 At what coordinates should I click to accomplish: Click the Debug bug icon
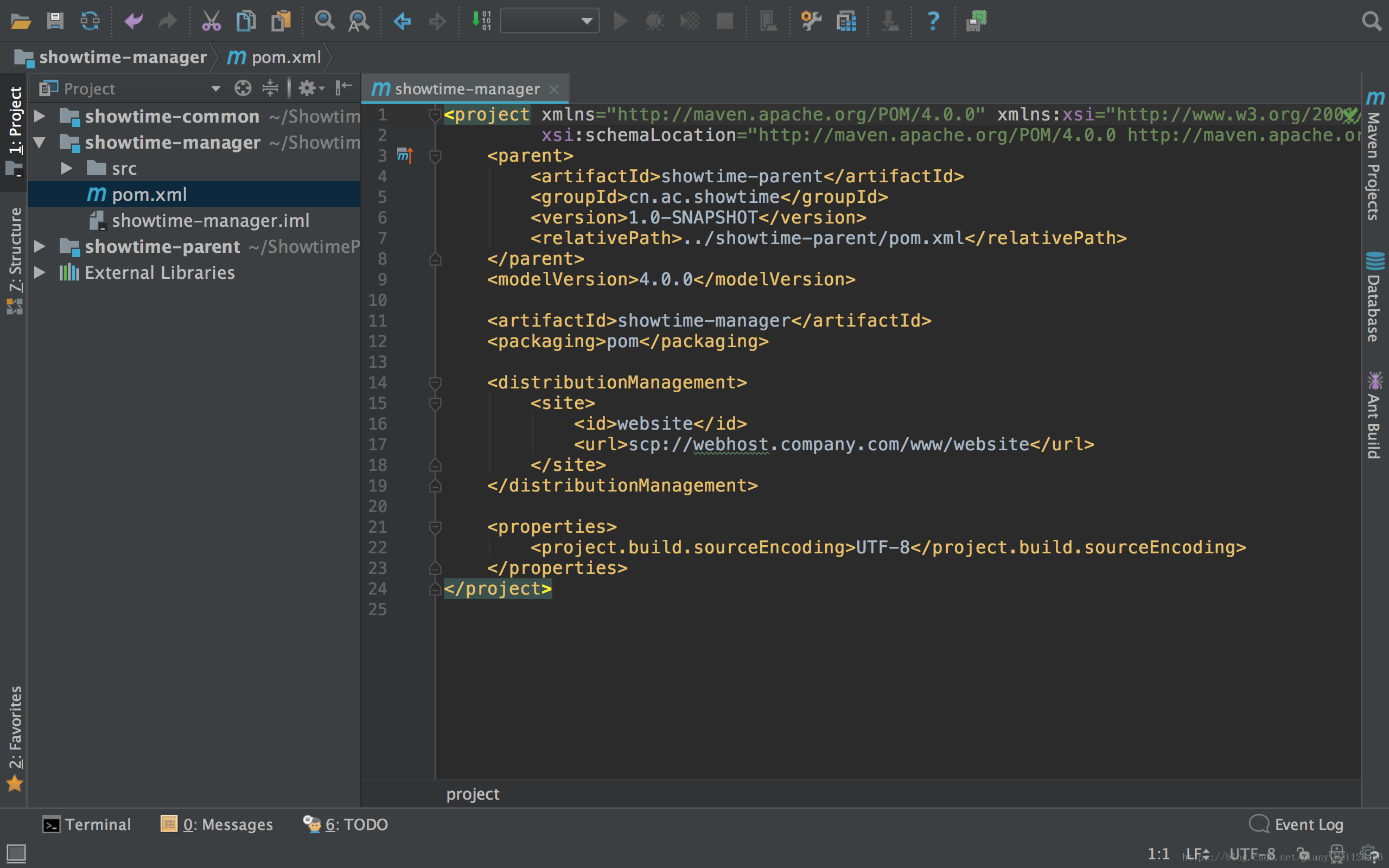(x=655, y=22)
